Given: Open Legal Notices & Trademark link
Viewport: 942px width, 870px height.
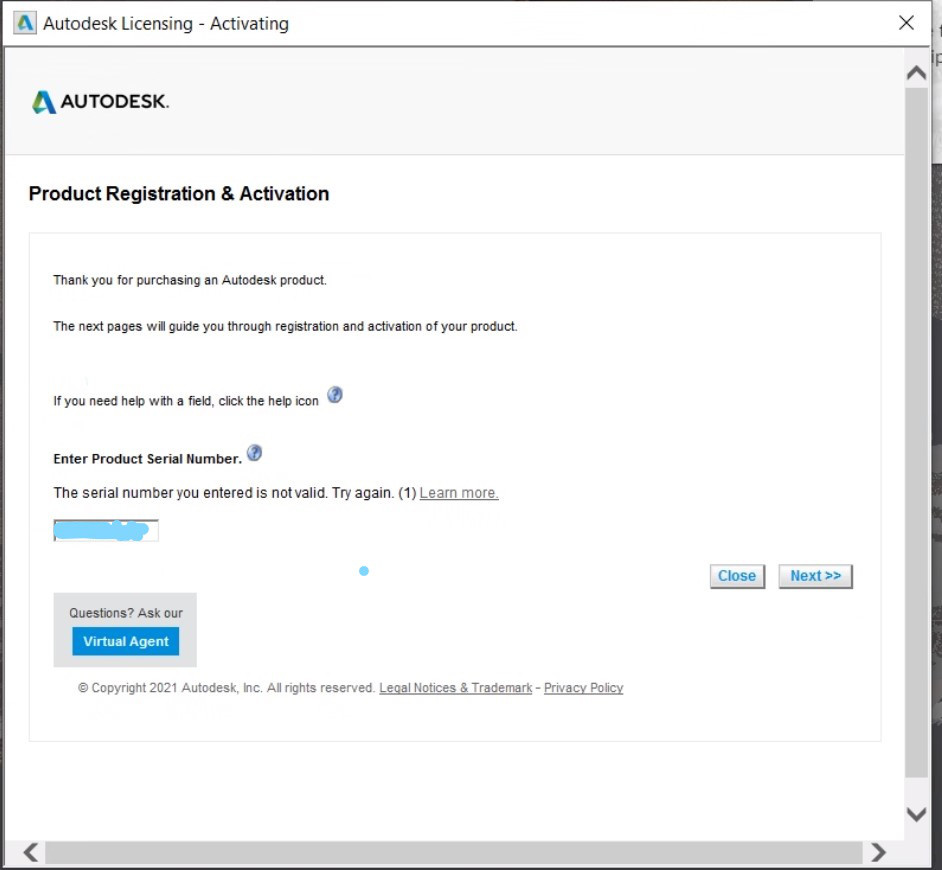Looking at the screenshot, I should [x=455, y=687].
